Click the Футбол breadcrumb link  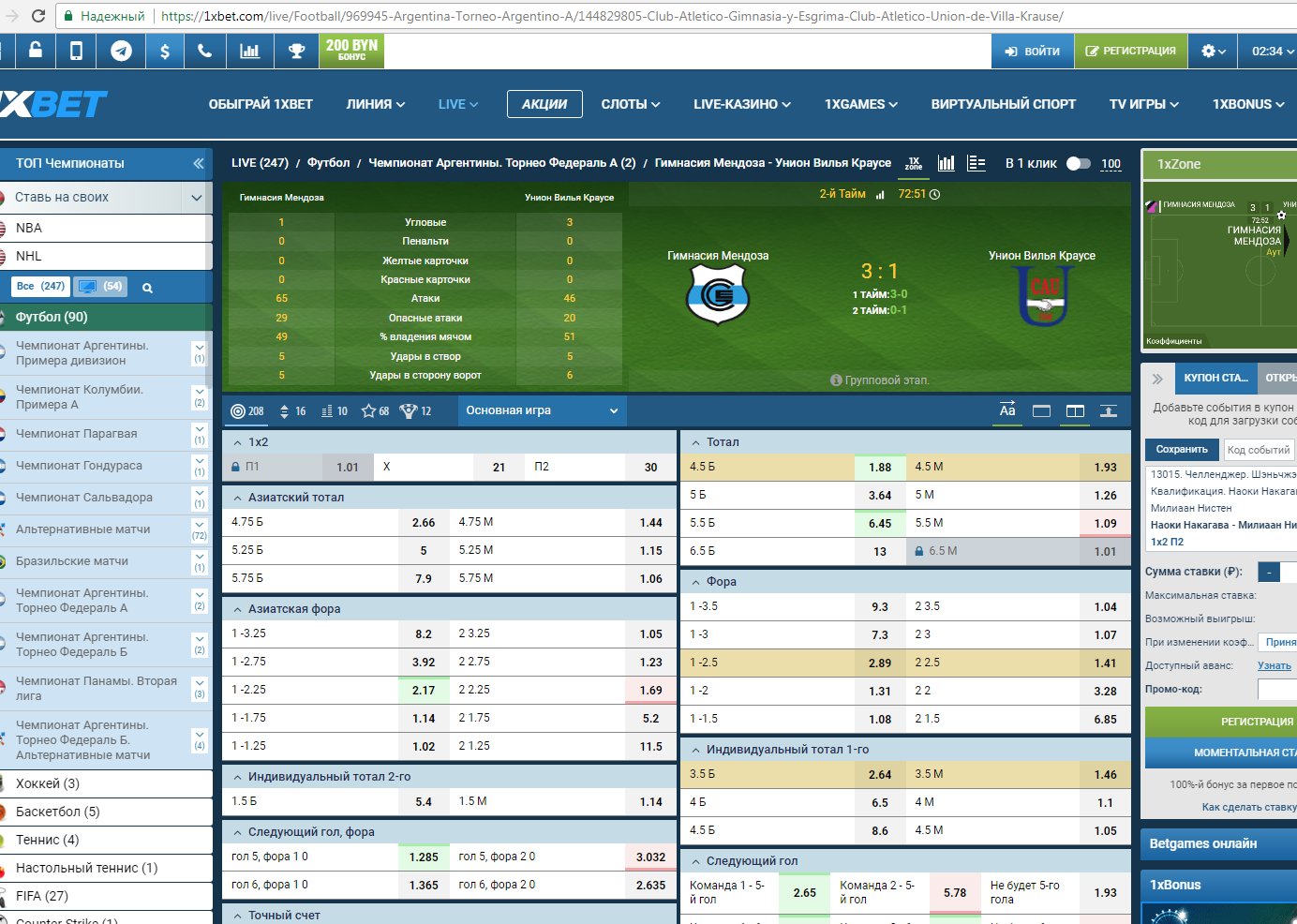click(329, 163)
